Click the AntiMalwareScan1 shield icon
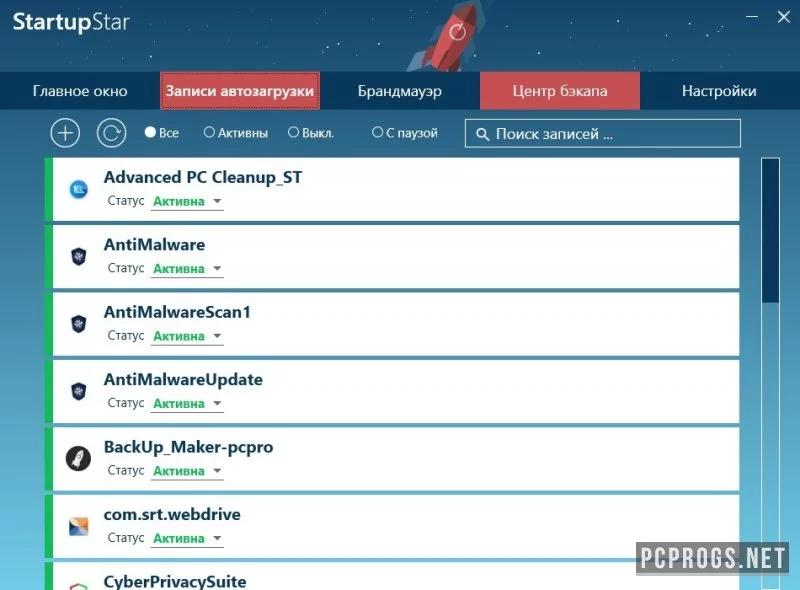This screenshot has width=800, height=590. (x=79, y=324)
